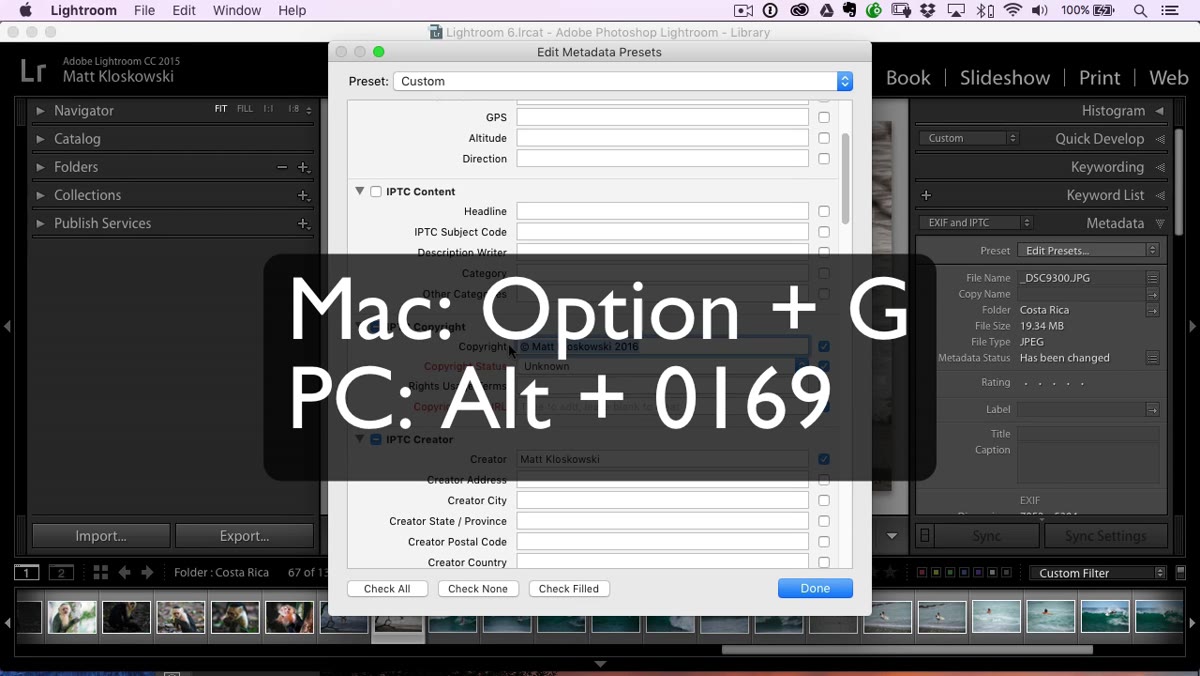Add a collection with the Collections plus icon
Viewport: 1200px width, 676px height.
pyautogui.click(x=303, y=195)
